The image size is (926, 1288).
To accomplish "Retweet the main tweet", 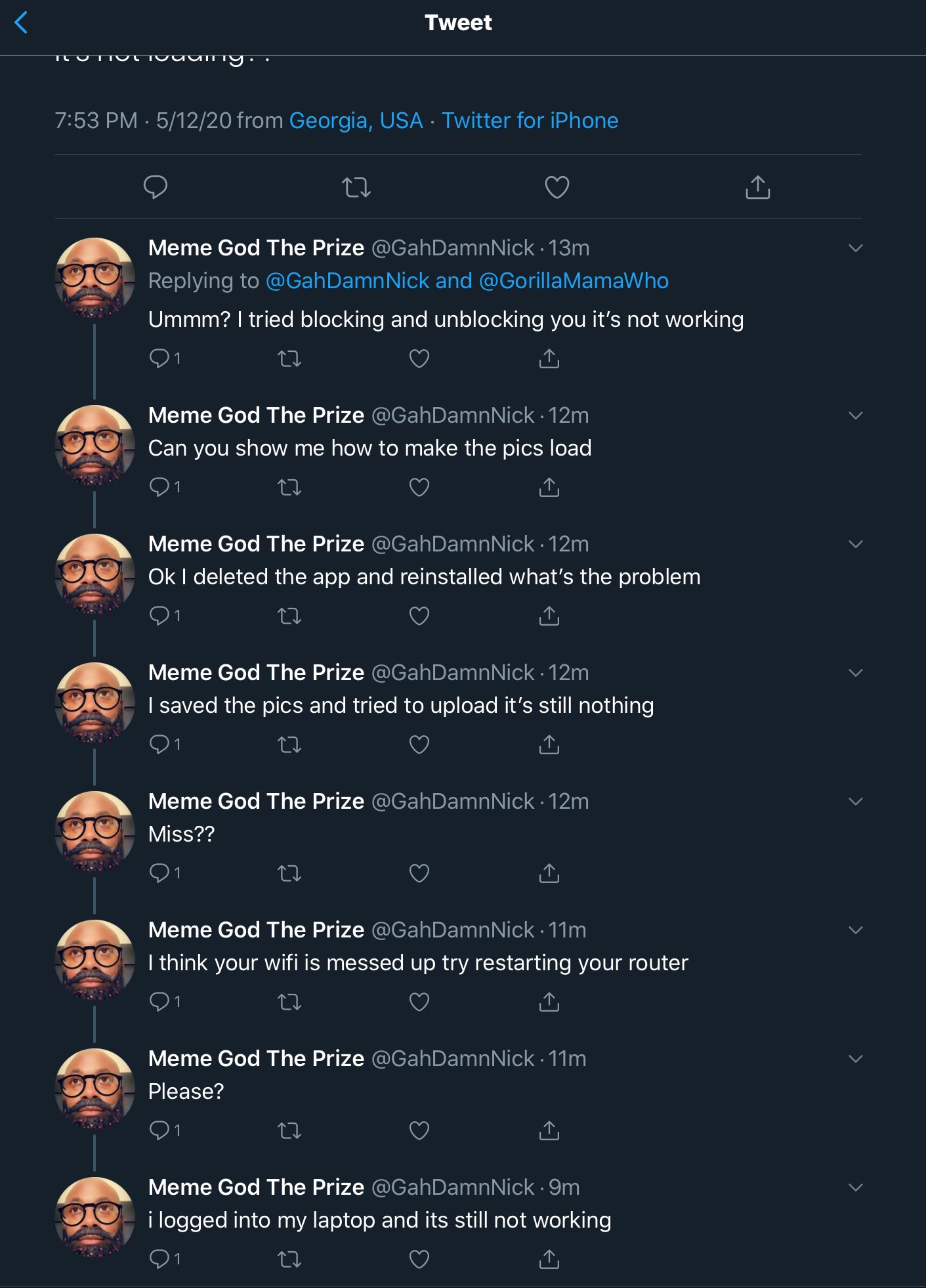I will (356, 188).
